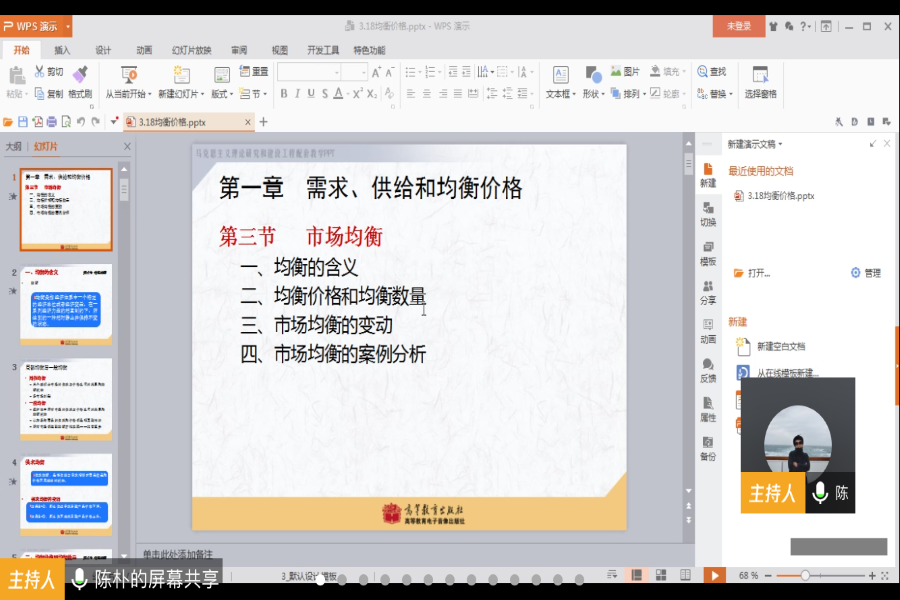Toggle italic formatting
Image resolution: width=900 pixels, height=600 pixels.
click(297, 95)
